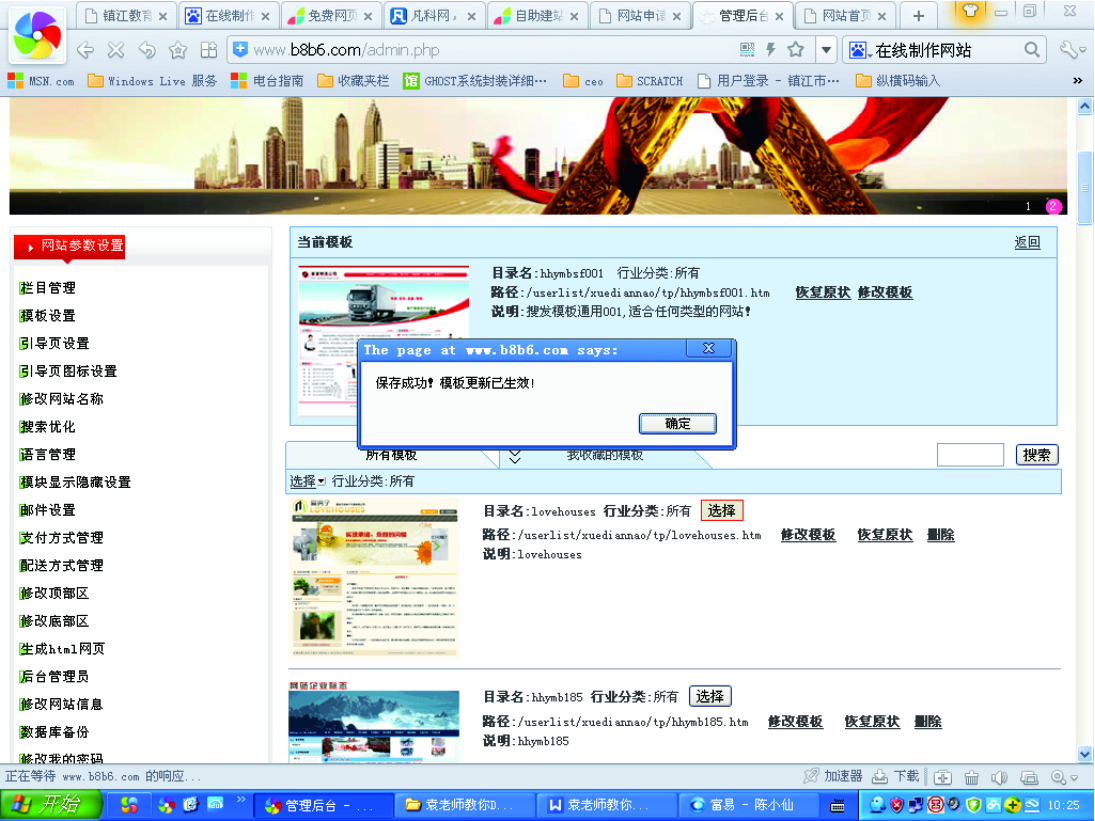Viewport: 1095px width, 821px height.
Task: Switch to the 网站首页 browser tab
Action: (x=845, y=16)
